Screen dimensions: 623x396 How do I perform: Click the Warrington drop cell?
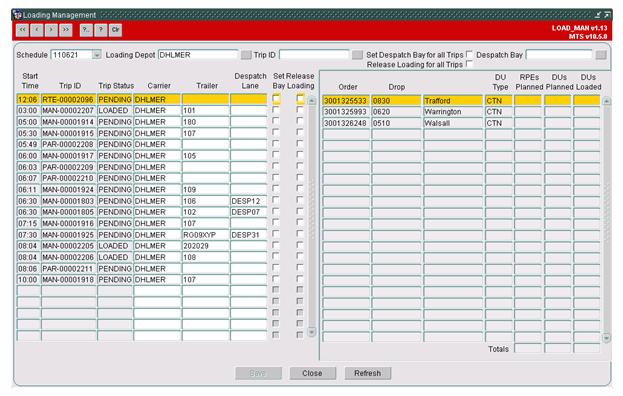click(453, 112)
